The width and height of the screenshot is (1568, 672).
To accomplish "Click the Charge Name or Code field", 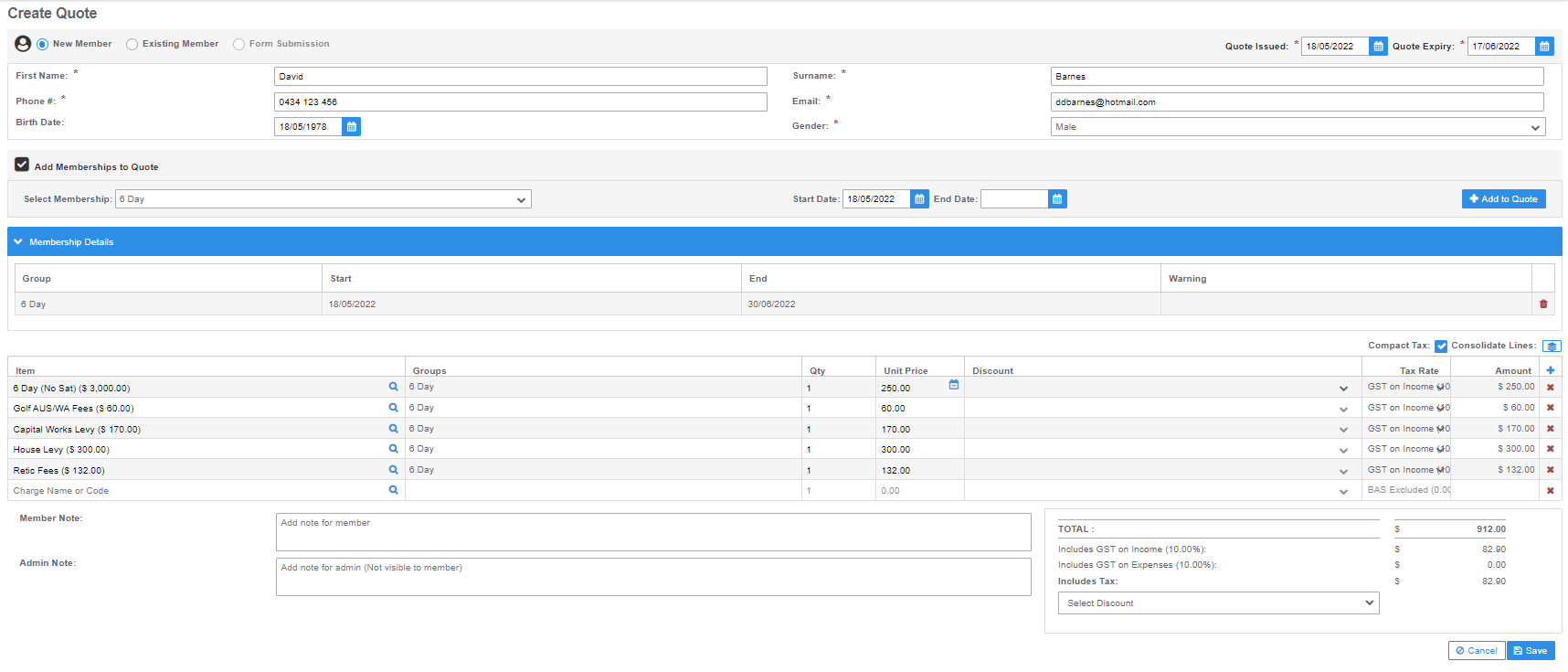I will [x=198, y=491].
